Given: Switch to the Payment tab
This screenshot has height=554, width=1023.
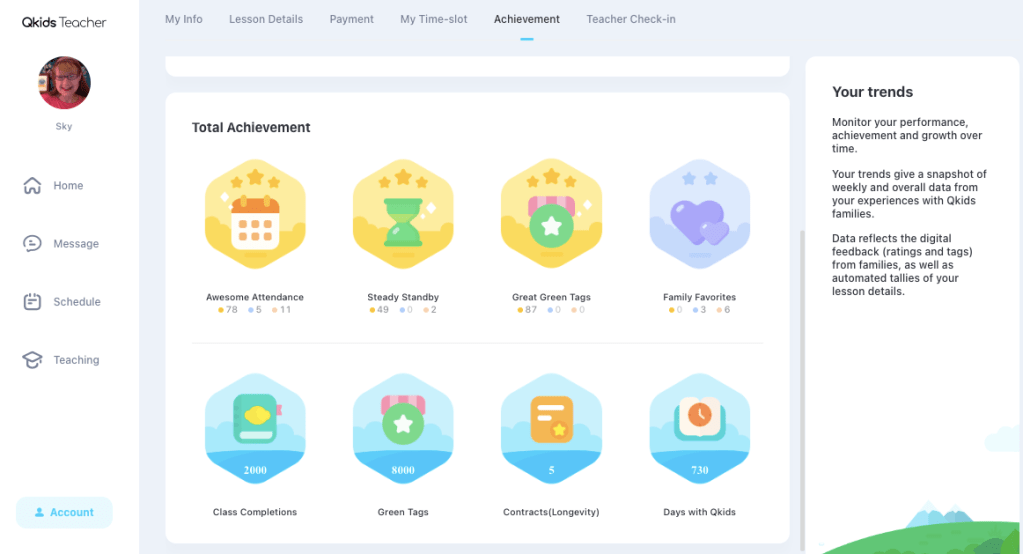Looking at the screenshot, I should pos(352,19).
